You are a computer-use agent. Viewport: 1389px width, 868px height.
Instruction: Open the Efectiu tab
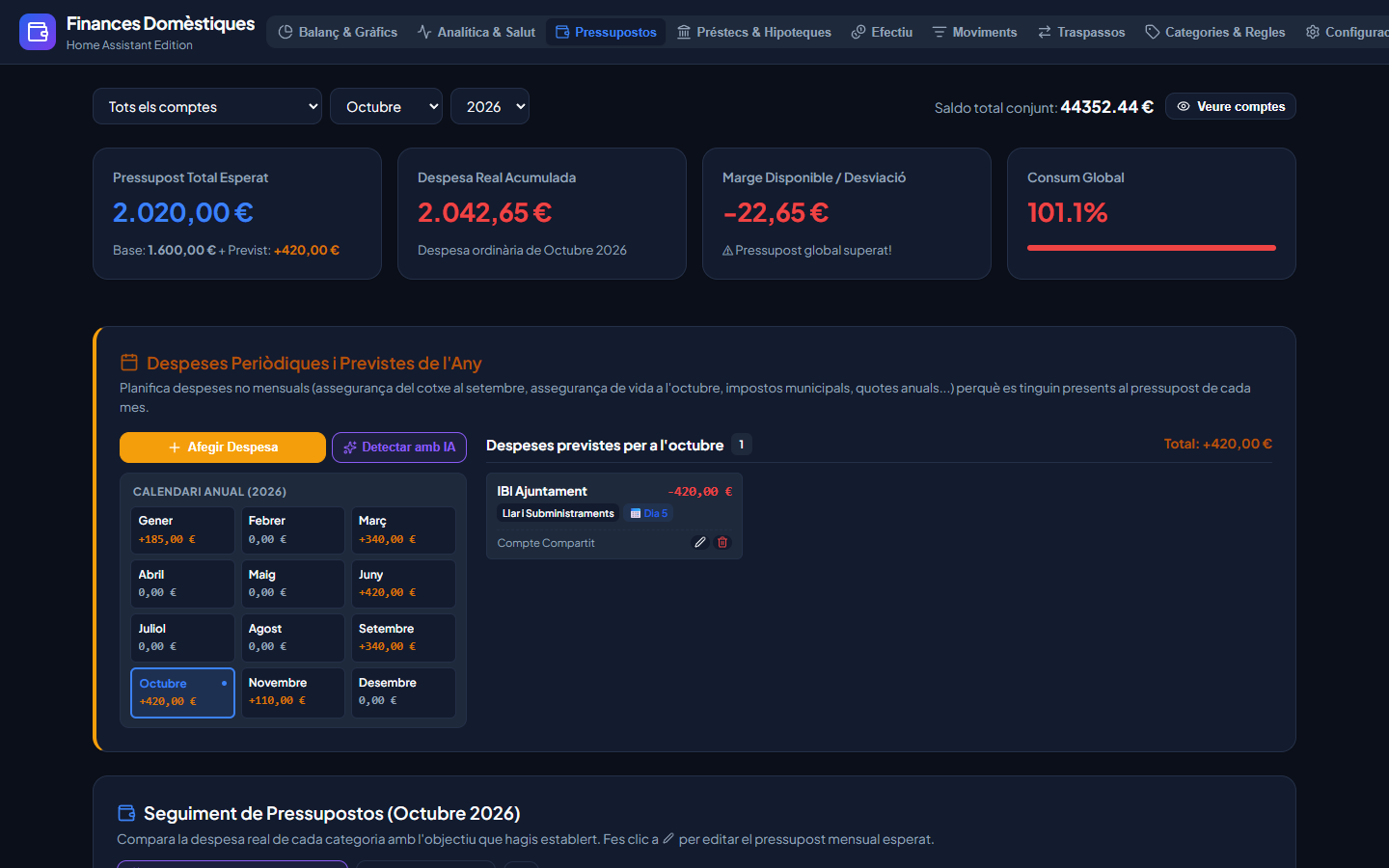[882, 32]
